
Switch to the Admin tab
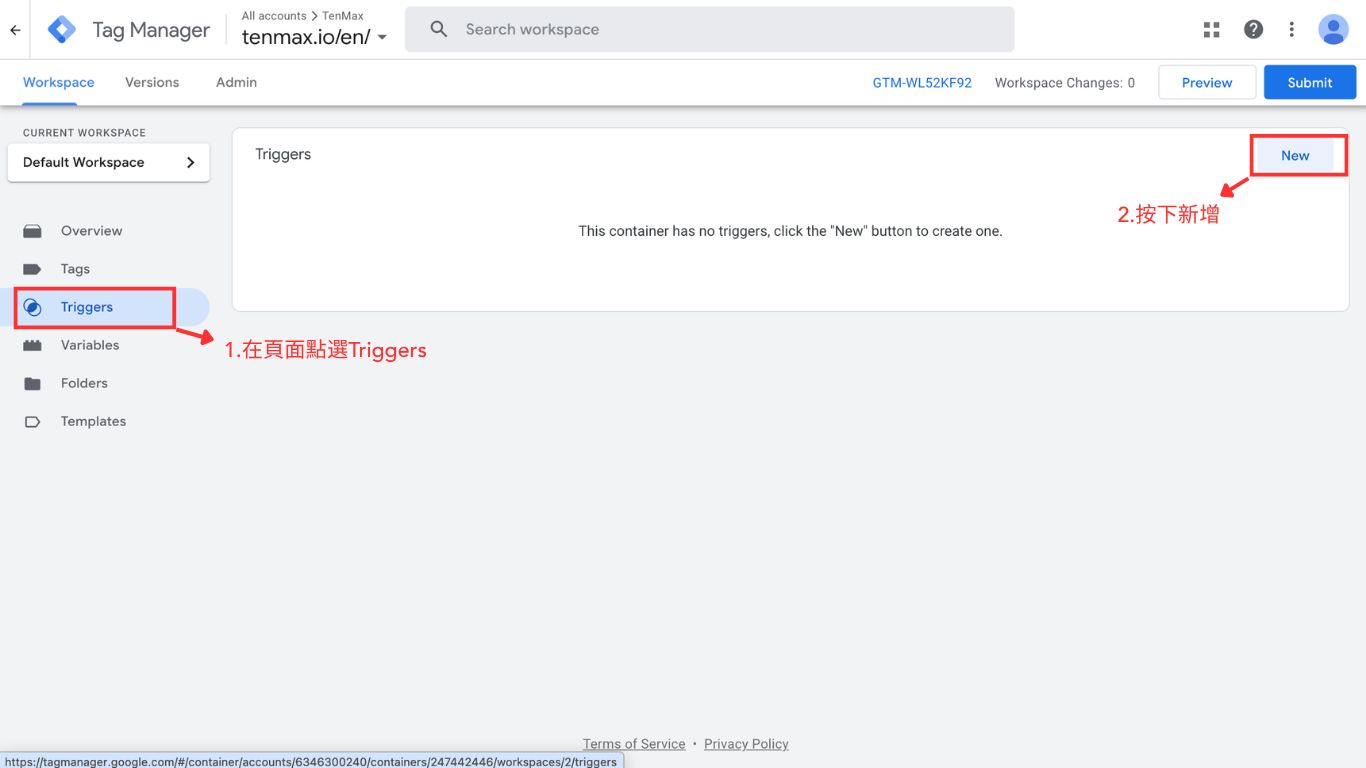point(236,83)
